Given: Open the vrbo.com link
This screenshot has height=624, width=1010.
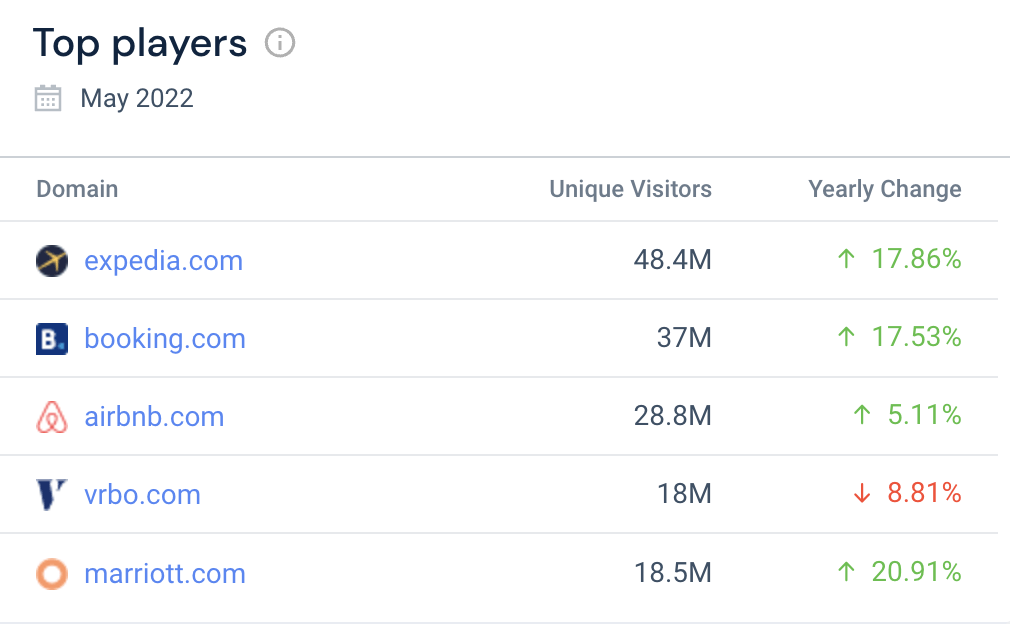Looking at the screenshot, I should 143,494.
